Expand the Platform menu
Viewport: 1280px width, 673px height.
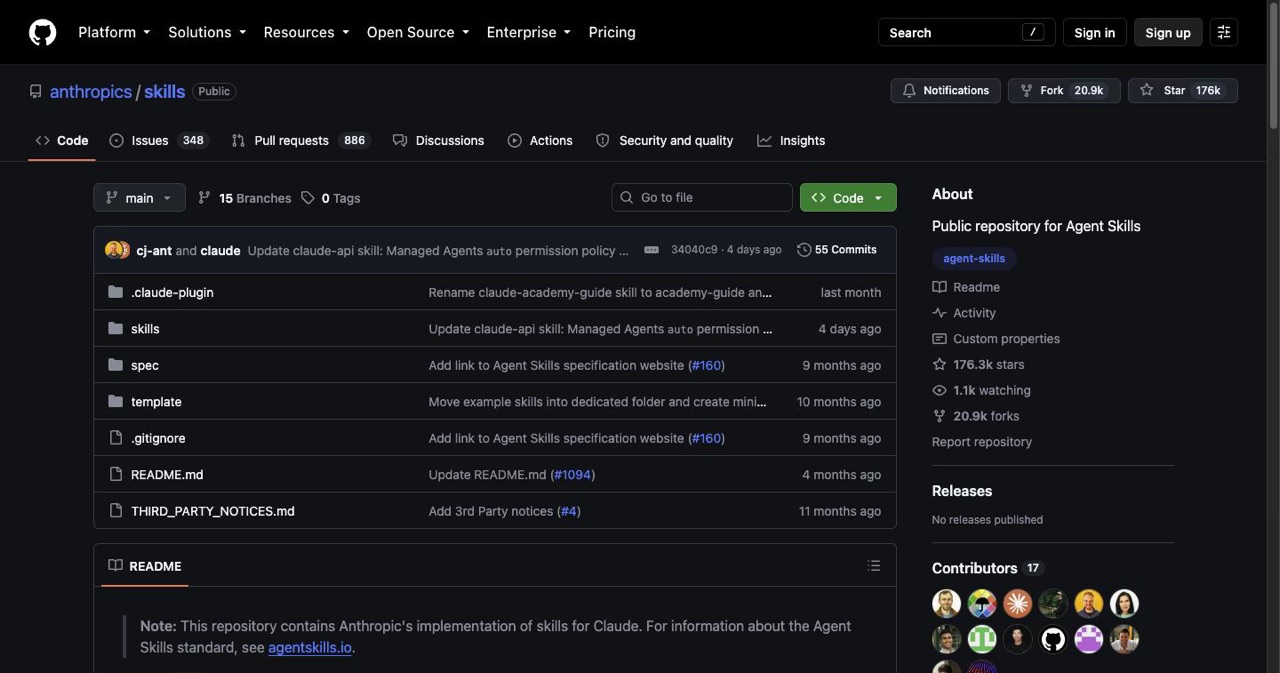[114, 32]
